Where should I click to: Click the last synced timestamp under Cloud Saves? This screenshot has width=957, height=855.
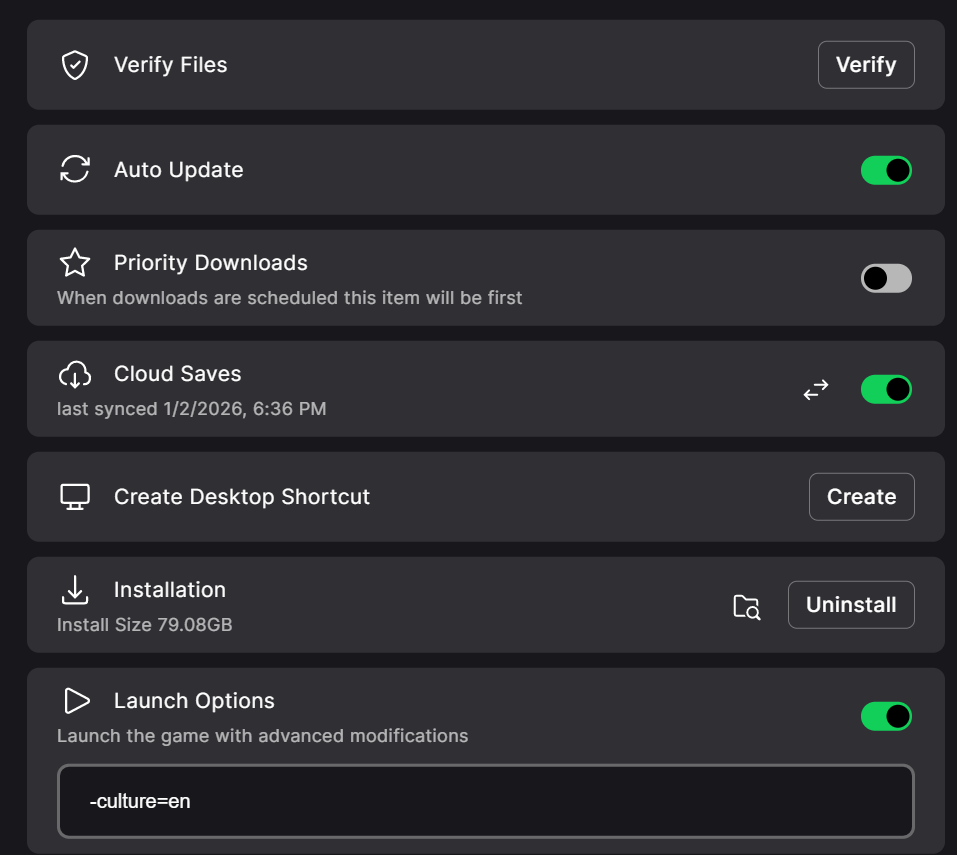point(191,409)
